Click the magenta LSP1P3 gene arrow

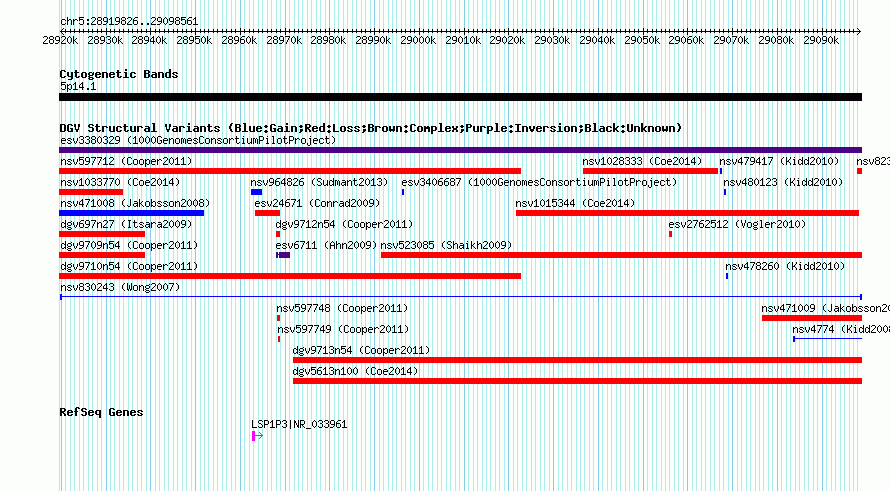257,436
